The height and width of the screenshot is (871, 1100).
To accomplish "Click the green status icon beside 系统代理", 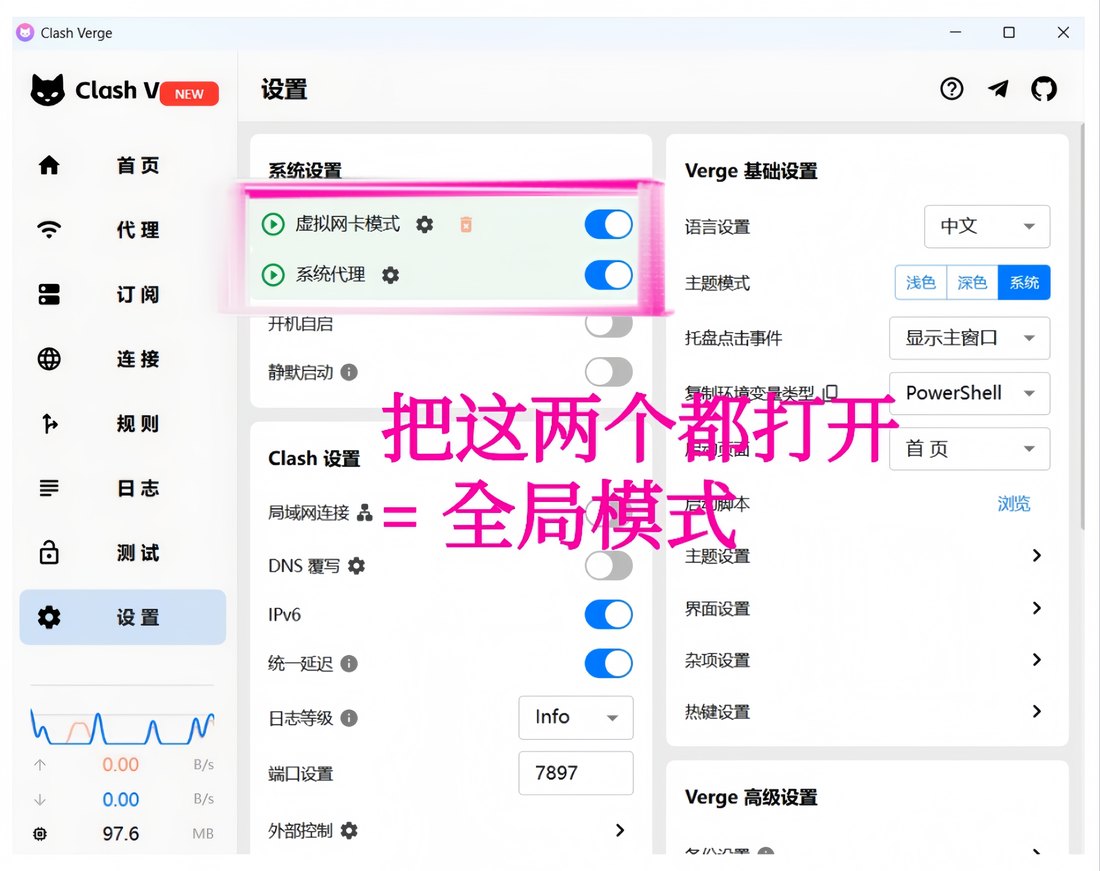I will coord(273,275).
